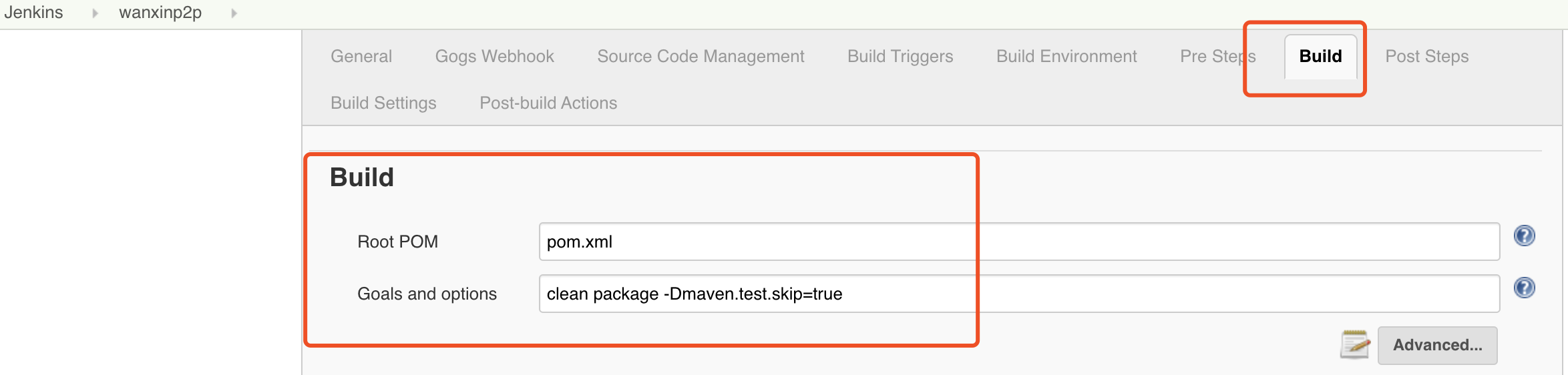Select the Post-build Actions tab
This screenshot has height=375, width=1568.
coord(548,103)
